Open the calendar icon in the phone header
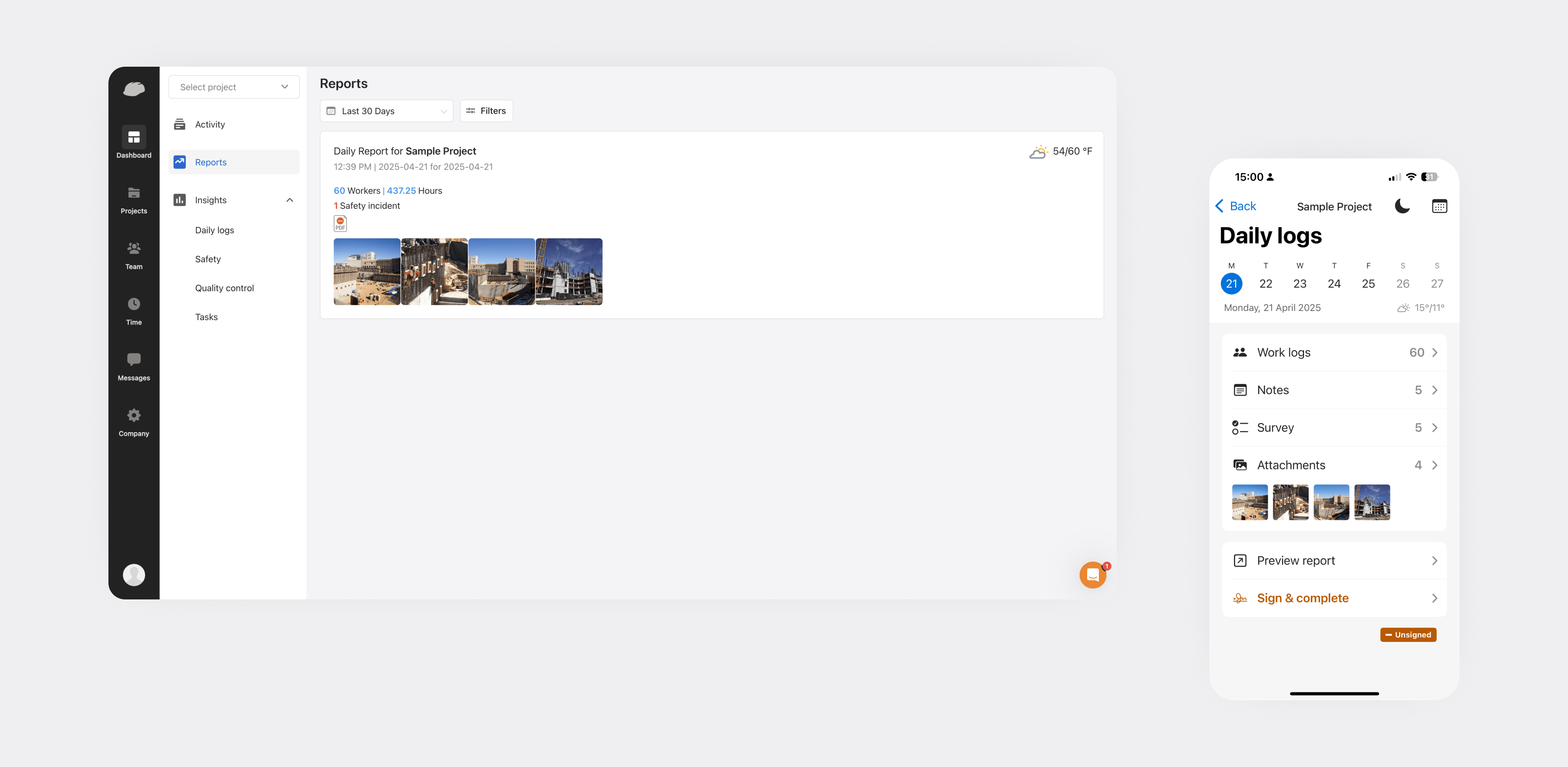 tap(1439, 206)
